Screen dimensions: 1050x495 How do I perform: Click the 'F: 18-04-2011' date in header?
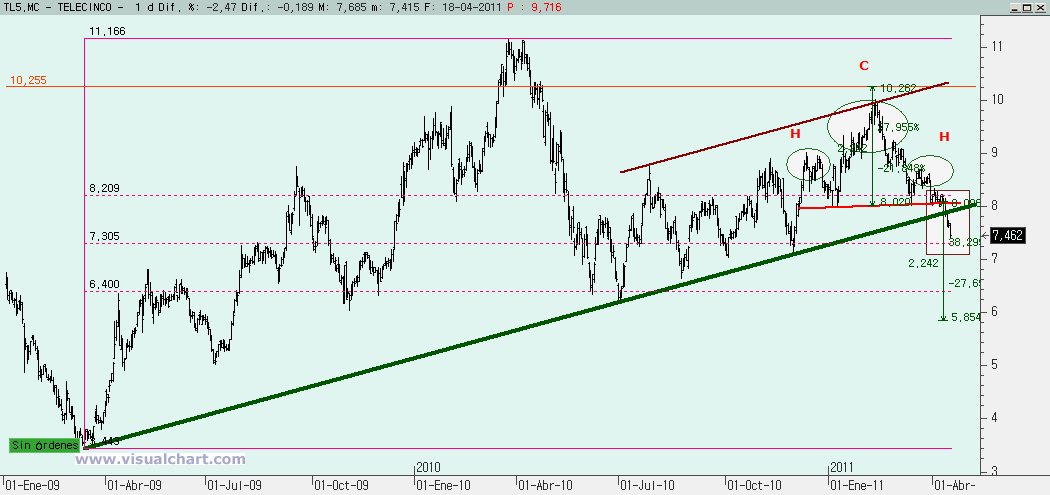click(464, 7)
